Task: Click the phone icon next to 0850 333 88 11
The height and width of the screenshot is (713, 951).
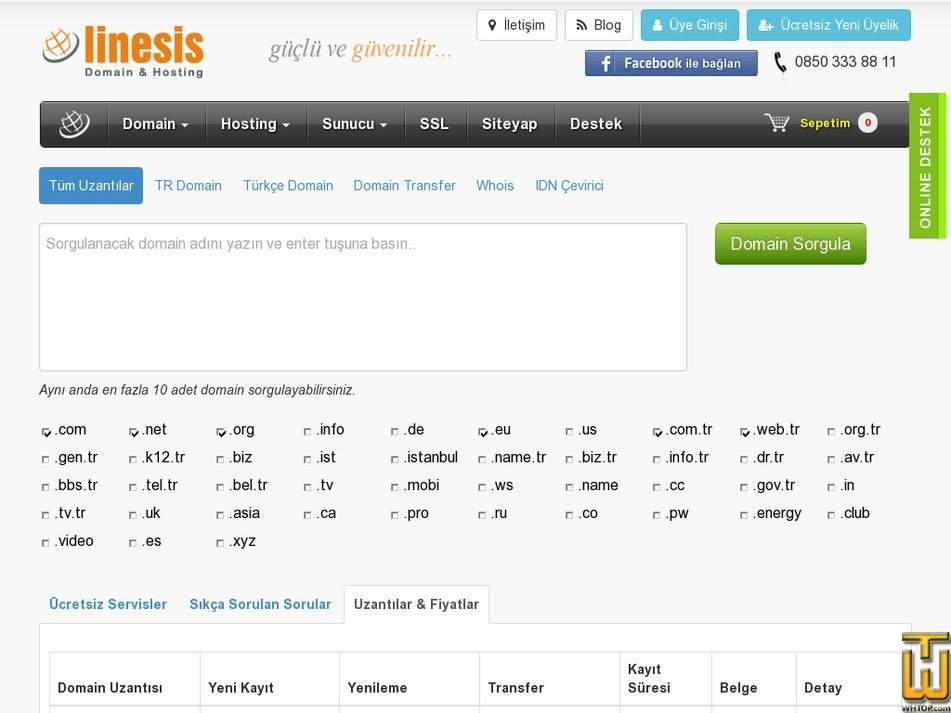Action: tap(779, 62)
